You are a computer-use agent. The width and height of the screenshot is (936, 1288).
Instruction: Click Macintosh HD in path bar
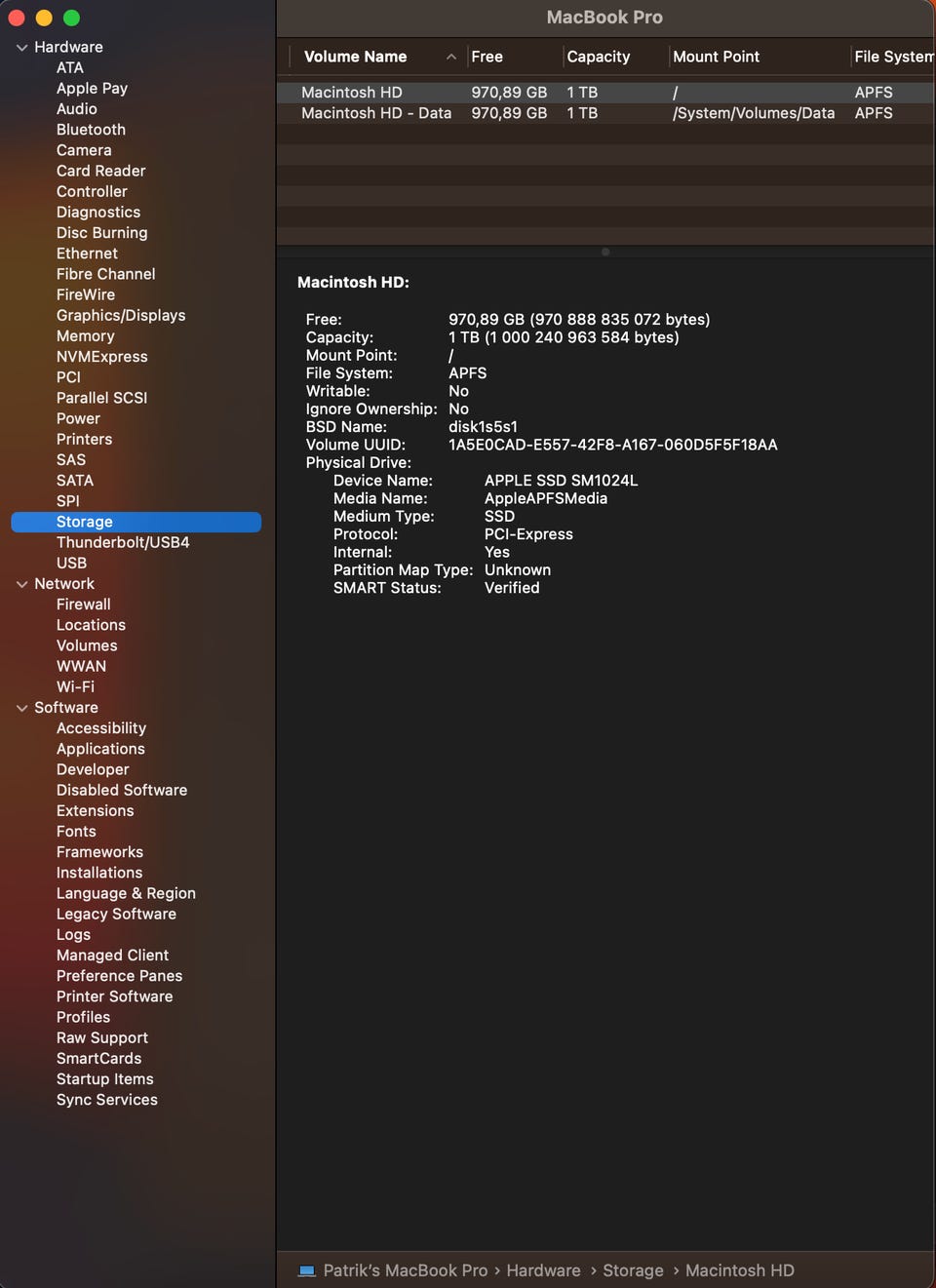coord(740,1270)
